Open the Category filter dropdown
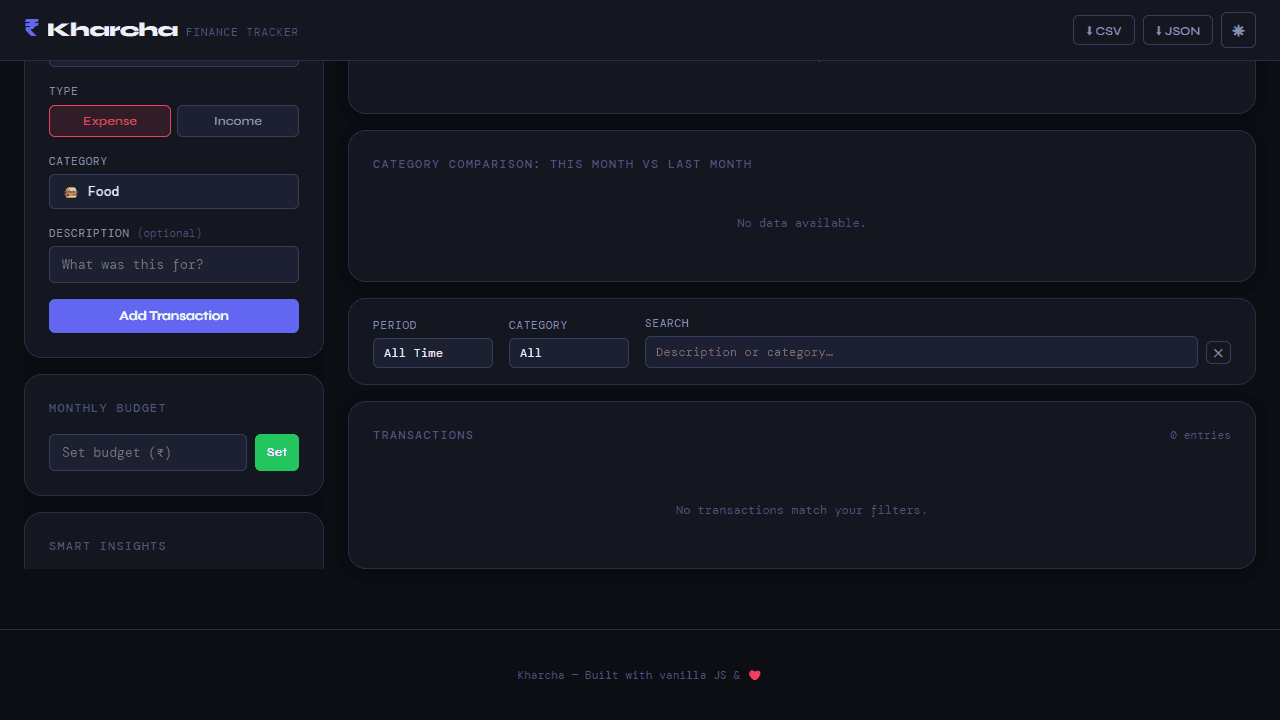Image resolution: width=1280 pixels, height=720 pixels. tap(569, 353)
